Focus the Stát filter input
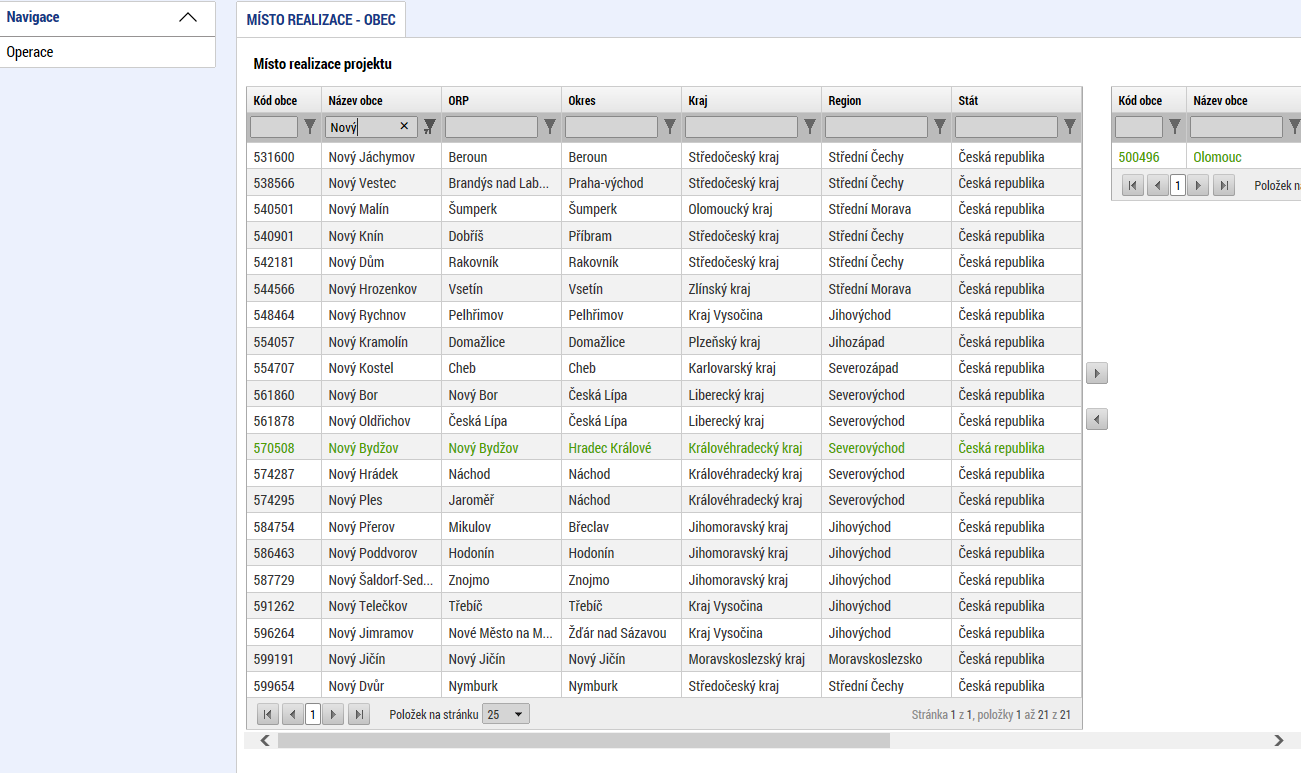The height and width of the screenshot is (773, 1301). [1006, 127]
